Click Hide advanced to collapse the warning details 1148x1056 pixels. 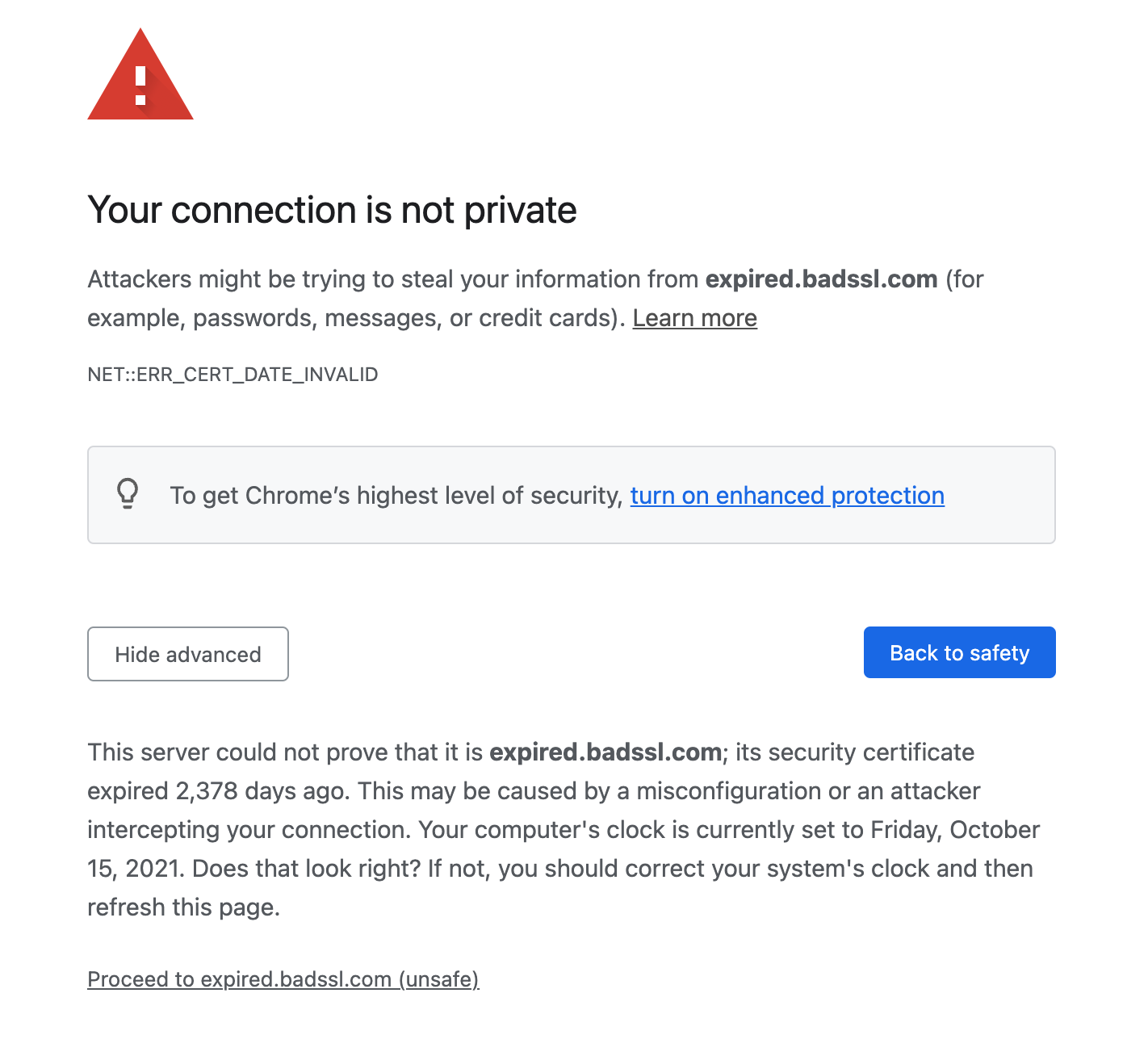187,654
